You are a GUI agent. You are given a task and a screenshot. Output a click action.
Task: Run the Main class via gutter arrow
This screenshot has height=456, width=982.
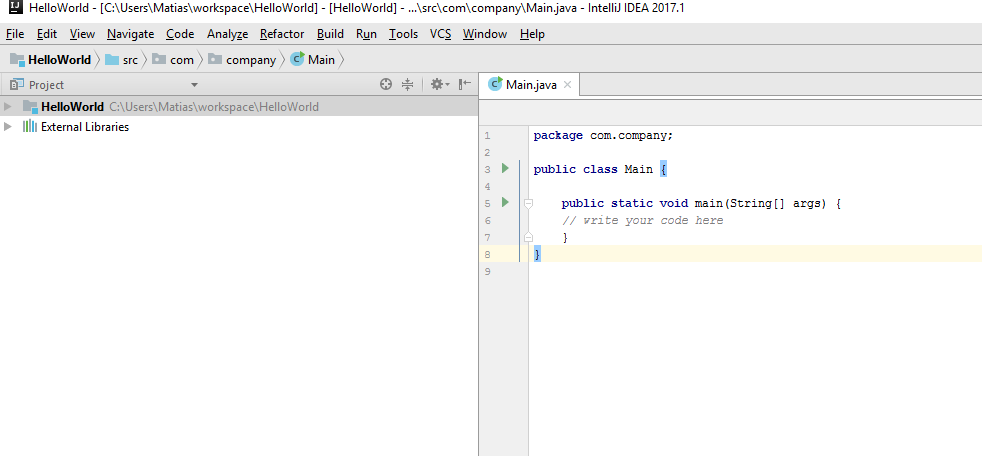(x=505, y=168)
